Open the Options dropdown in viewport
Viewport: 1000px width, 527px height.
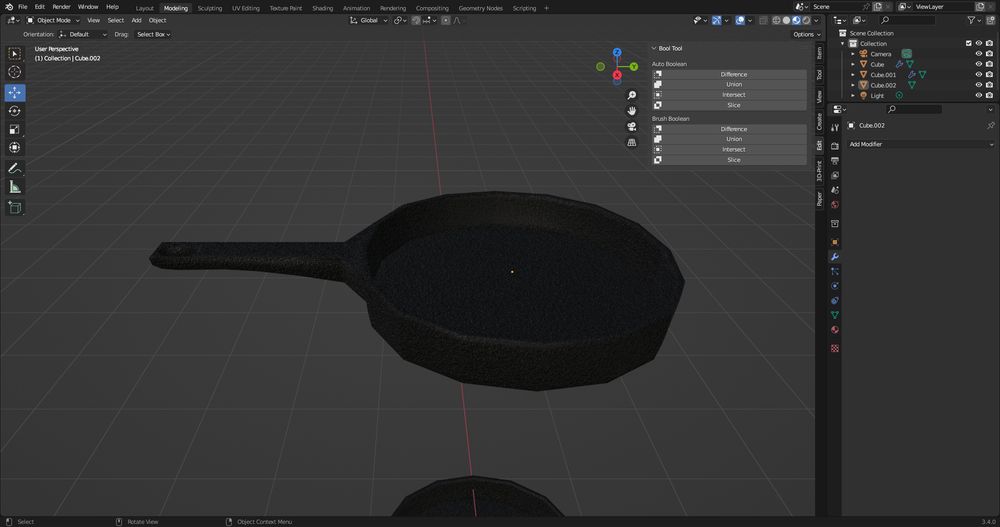pyautogui.click(x=806, y=34)
